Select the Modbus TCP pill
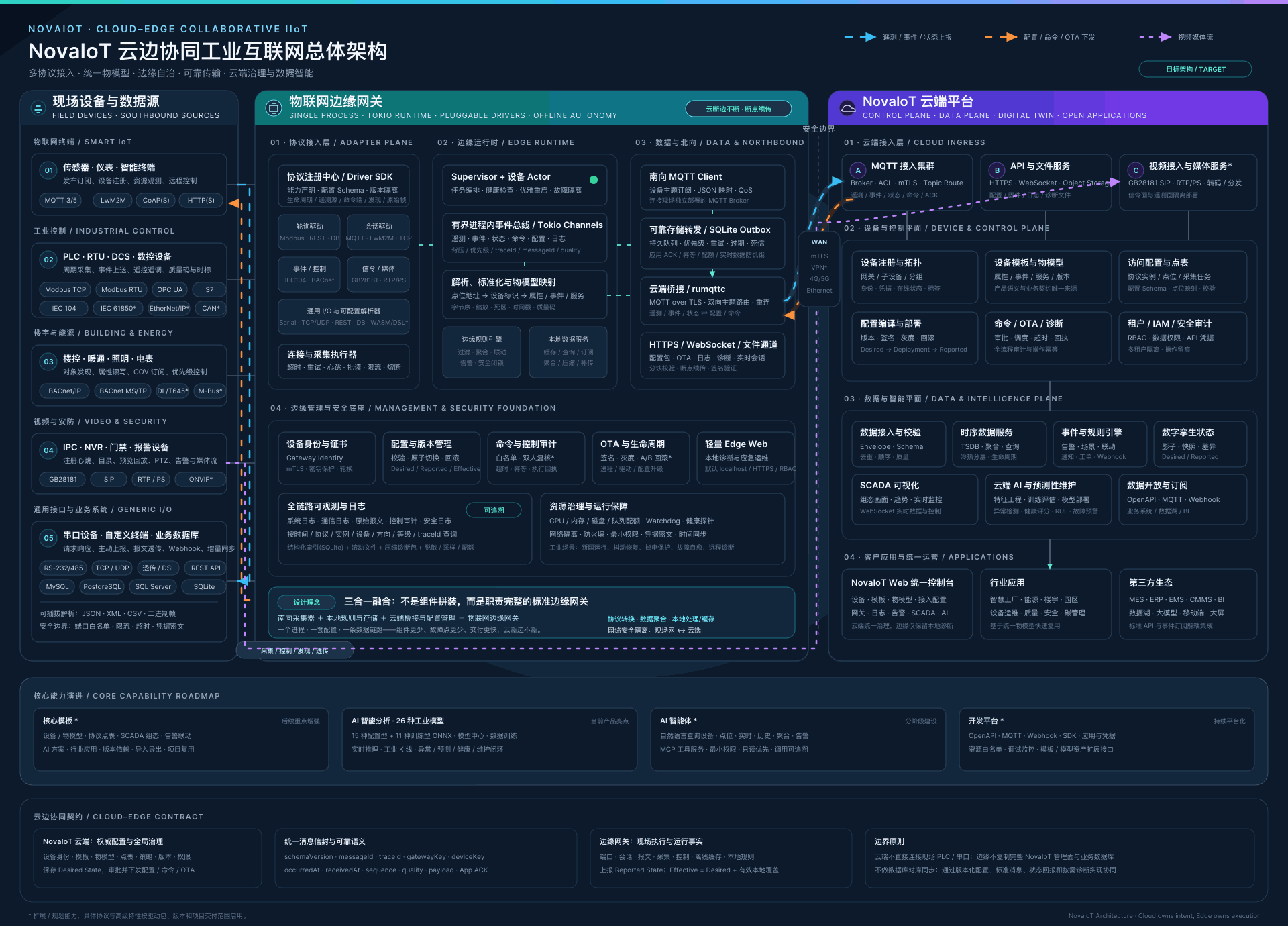 click(65, 290)
